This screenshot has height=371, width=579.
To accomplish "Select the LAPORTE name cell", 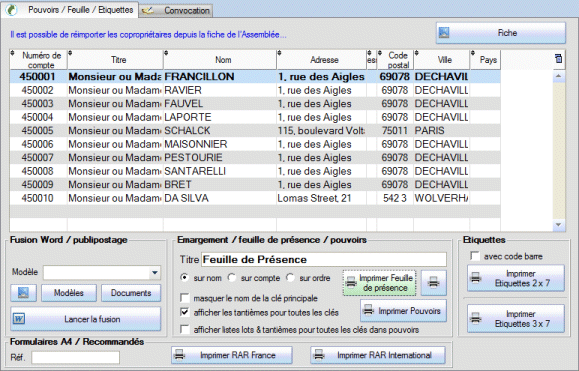I will (220, 117).
